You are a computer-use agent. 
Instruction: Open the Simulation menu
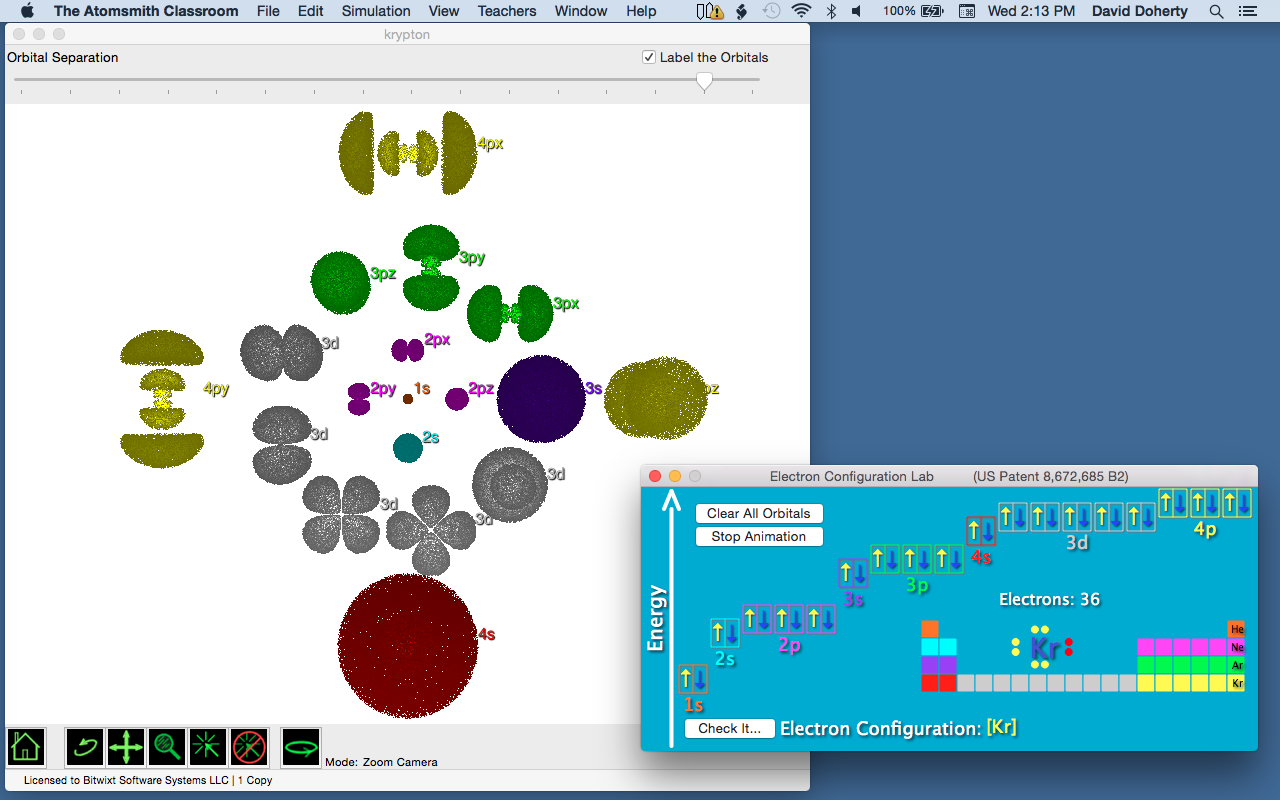pyautogui.click(x=376, y=11)
